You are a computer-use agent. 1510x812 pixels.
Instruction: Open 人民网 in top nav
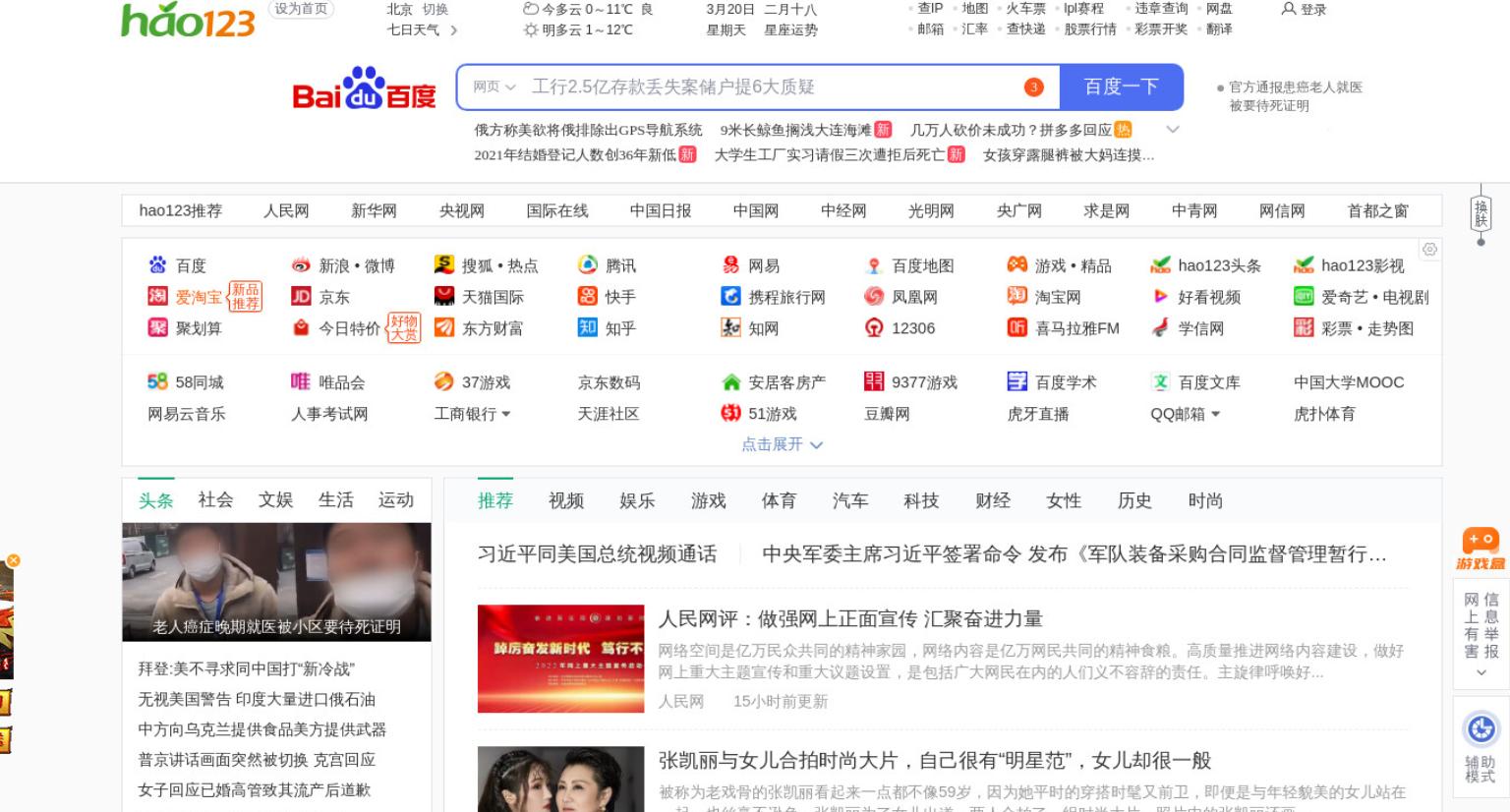(x=286, y=210)
